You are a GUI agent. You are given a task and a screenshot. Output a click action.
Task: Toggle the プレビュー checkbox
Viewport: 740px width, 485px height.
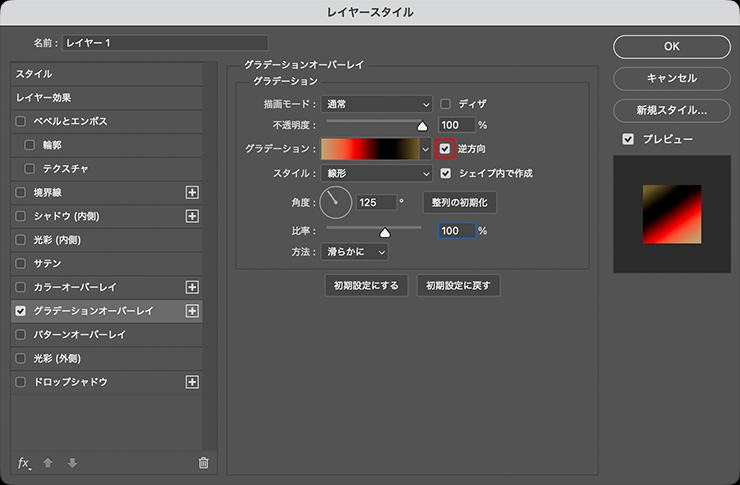click(627, 139)
